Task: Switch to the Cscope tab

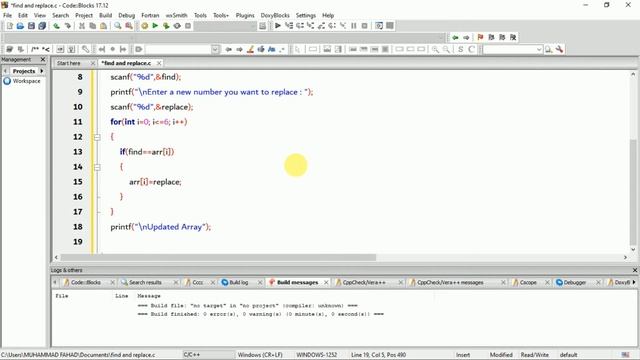Action: [x=528, y=282]
